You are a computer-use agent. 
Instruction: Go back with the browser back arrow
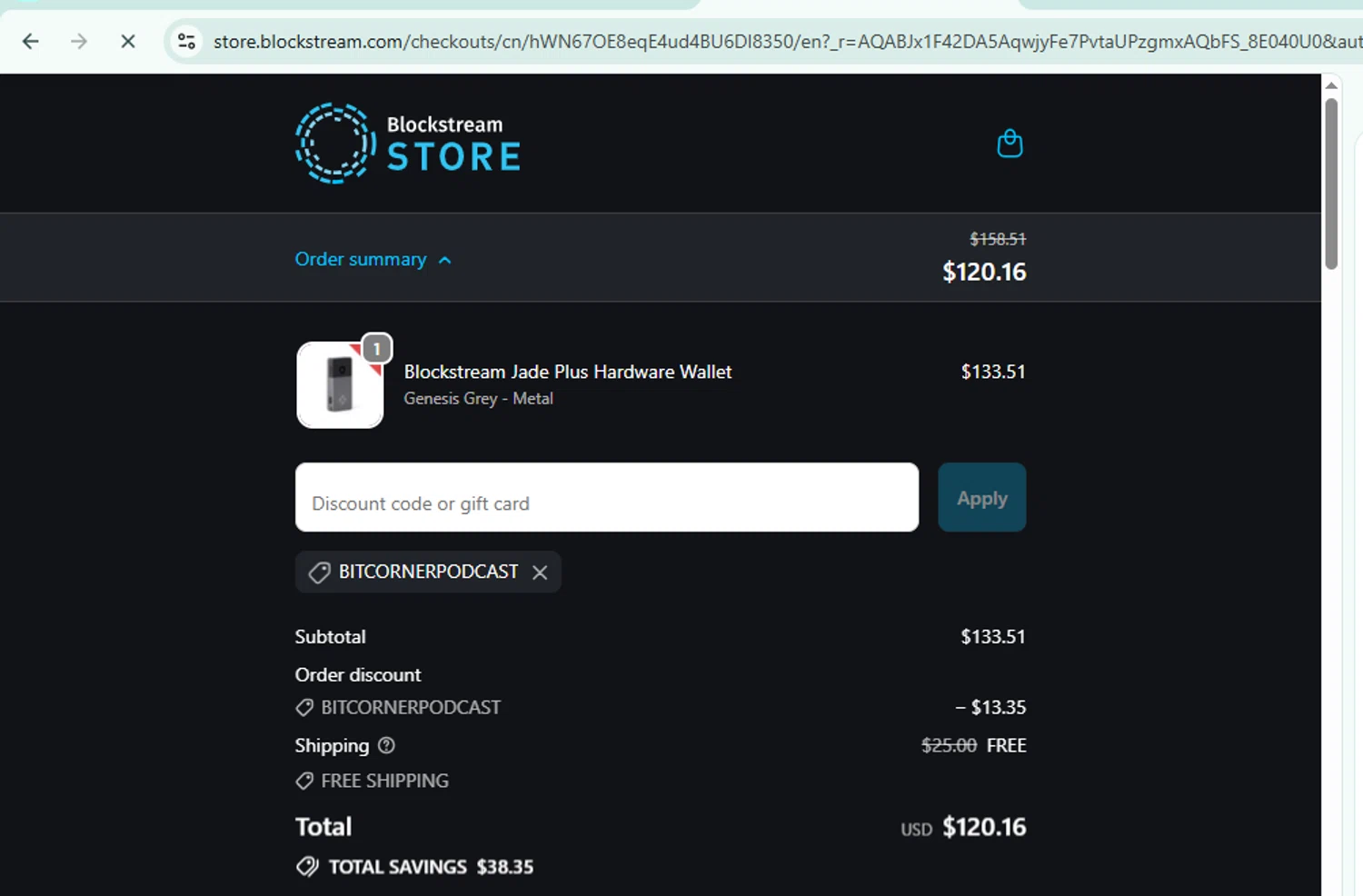[31, 41]
